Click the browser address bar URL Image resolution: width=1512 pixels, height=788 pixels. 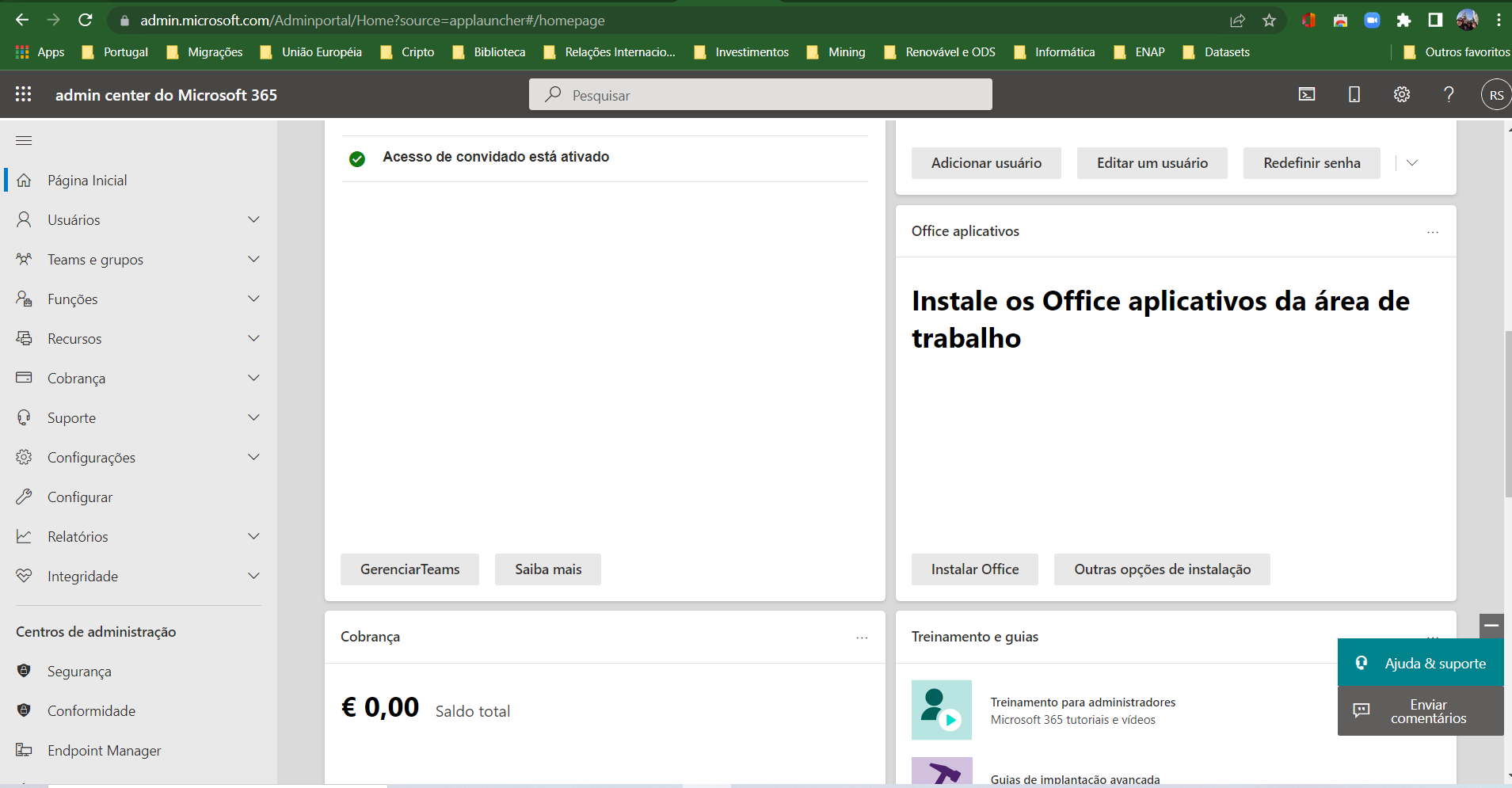(372, 21)
